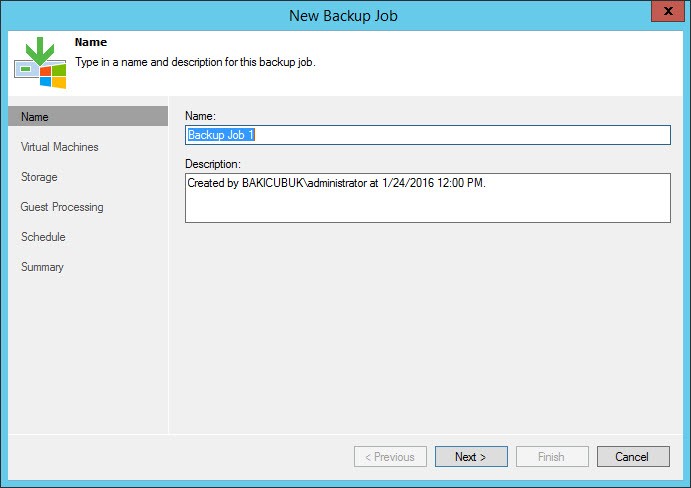691x488 pixels.
Task: Open the Schedule wizard step
Action: tap(43, 237)
